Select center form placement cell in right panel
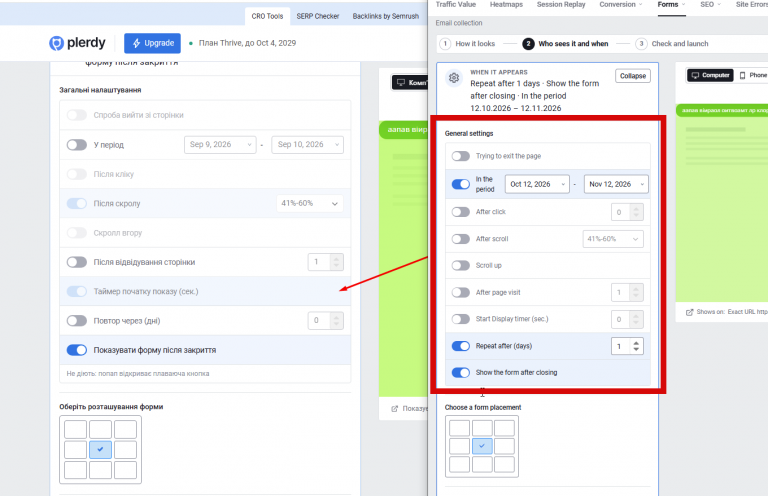 coord(482,446)
